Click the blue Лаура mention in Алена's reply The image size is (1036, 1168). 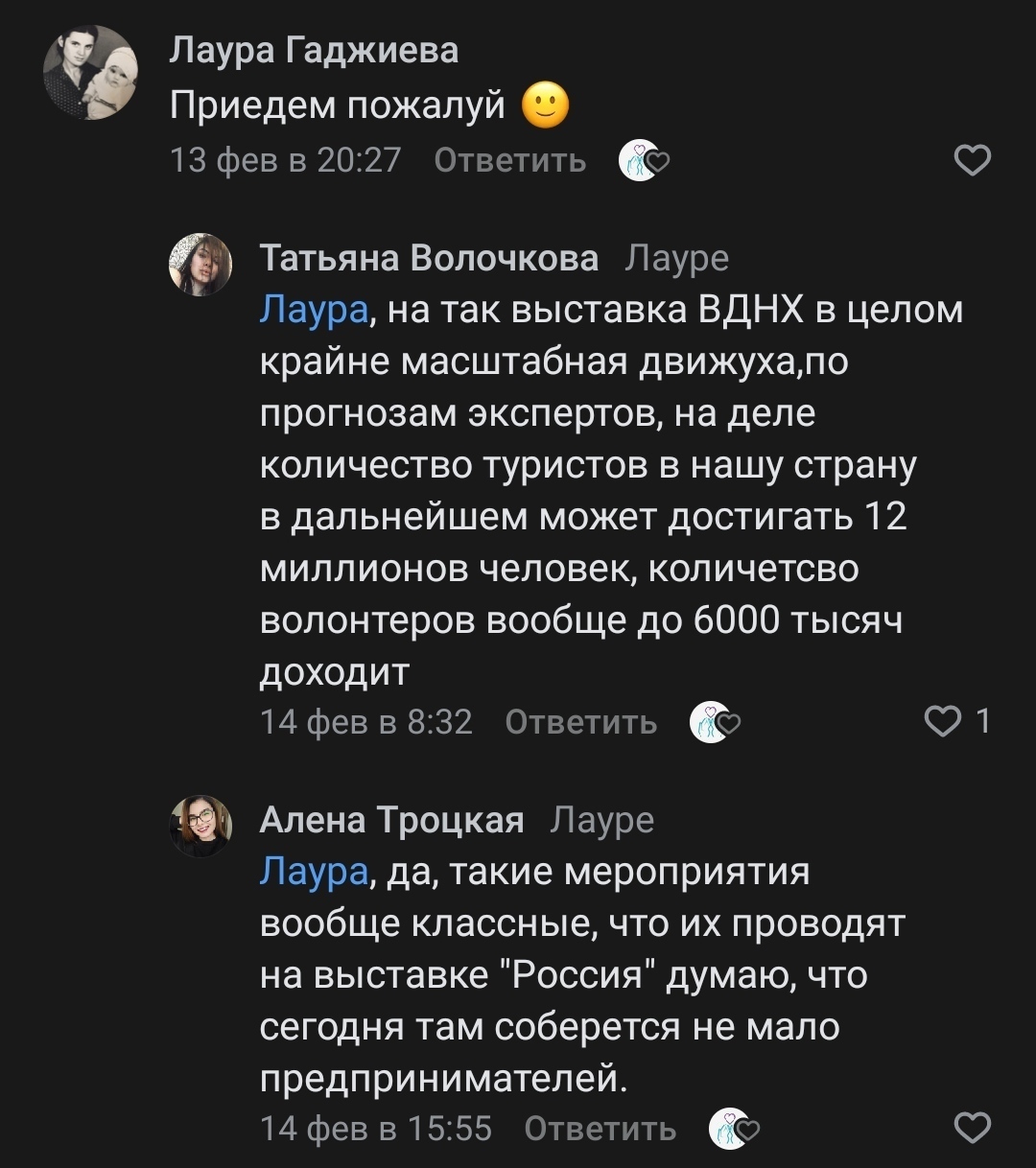click(x=314, y=872)
